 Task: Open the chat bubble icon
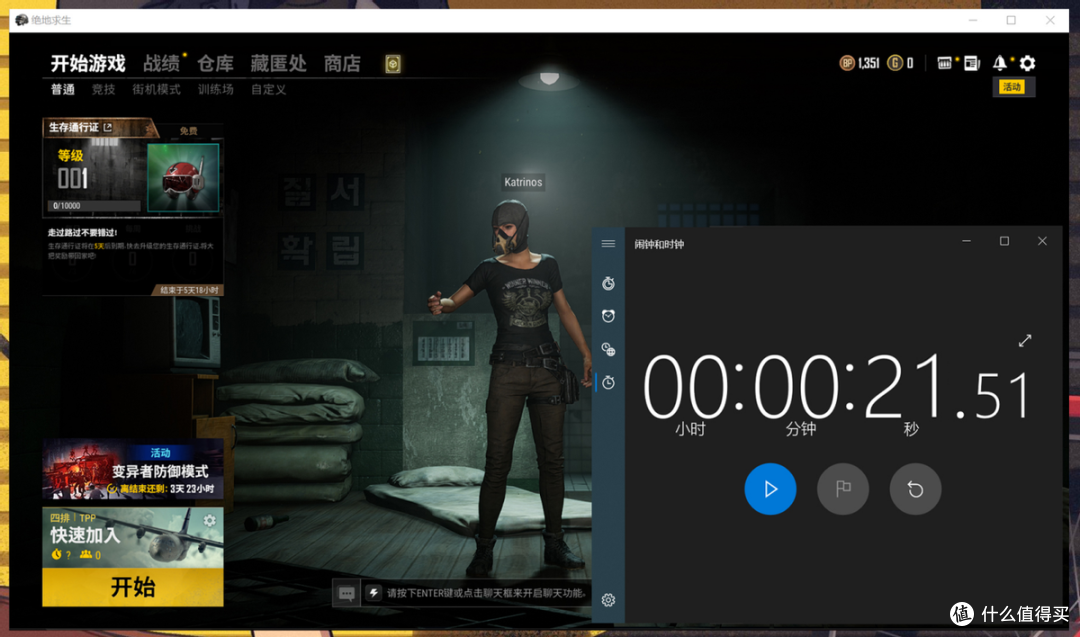pyautogui.click(x=346, y=593)
